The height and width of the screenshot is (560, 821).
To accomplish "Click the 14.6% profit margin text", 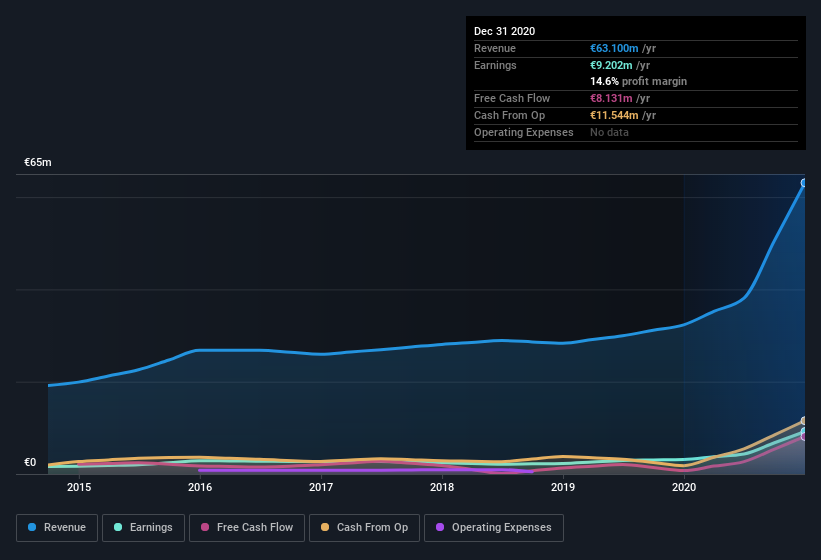I will 638,81.
